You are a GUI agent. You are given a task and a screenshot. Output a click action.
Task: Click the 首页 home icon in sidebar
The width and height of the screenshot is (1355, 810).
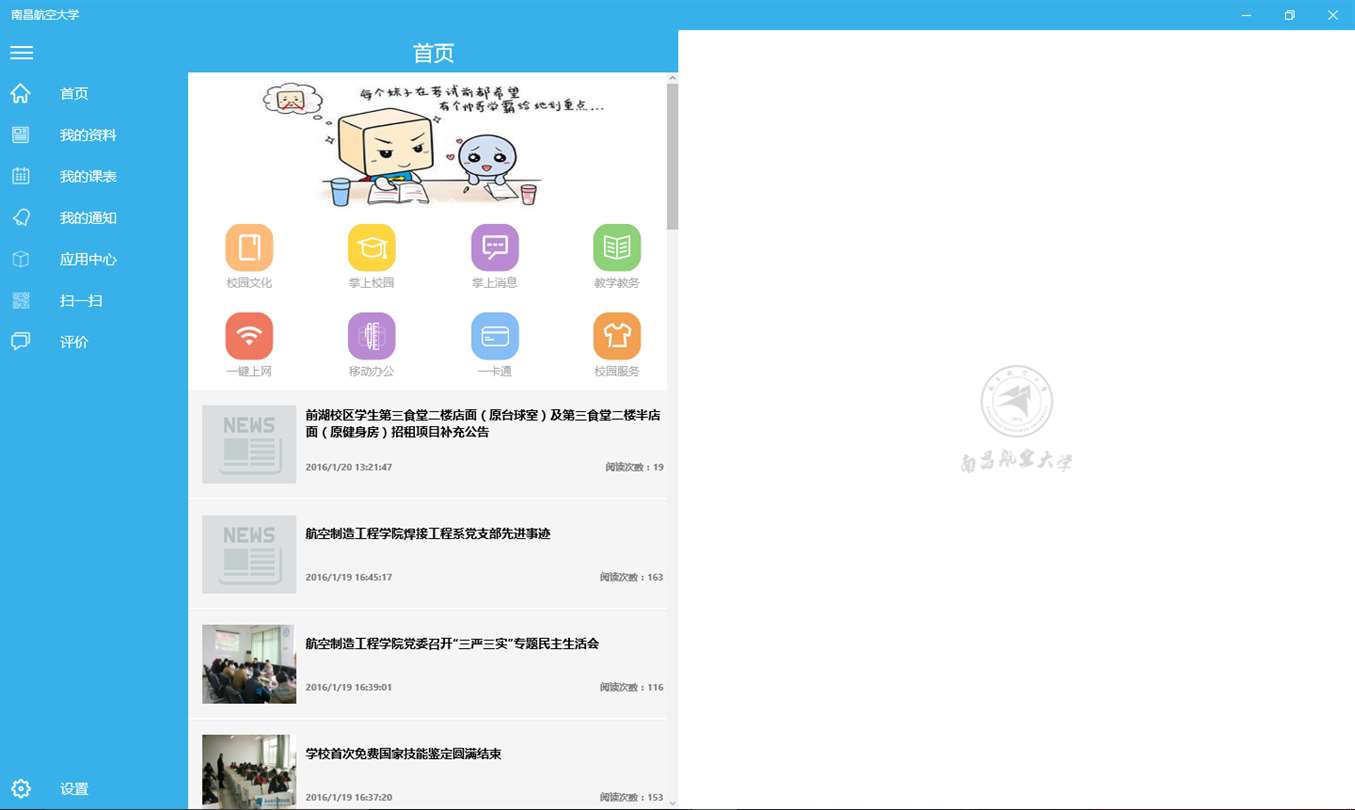pos(20,94)
